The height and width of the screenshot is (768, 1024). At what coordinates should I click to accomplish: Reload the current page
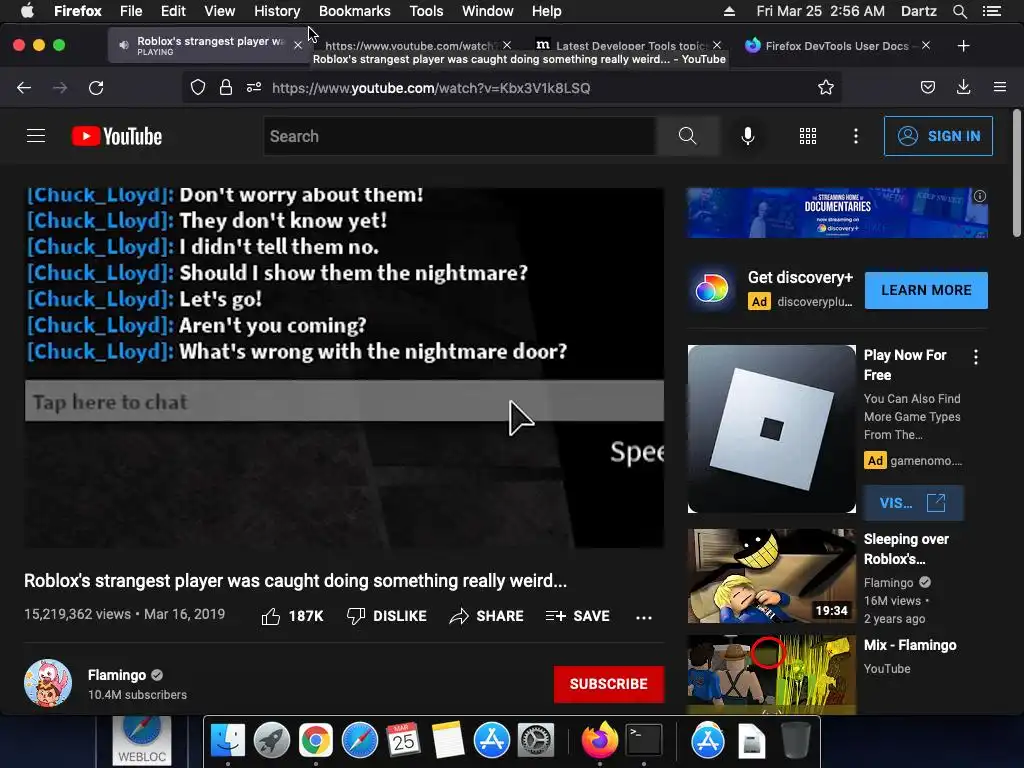pyautogui.click(x=96, y=88)
